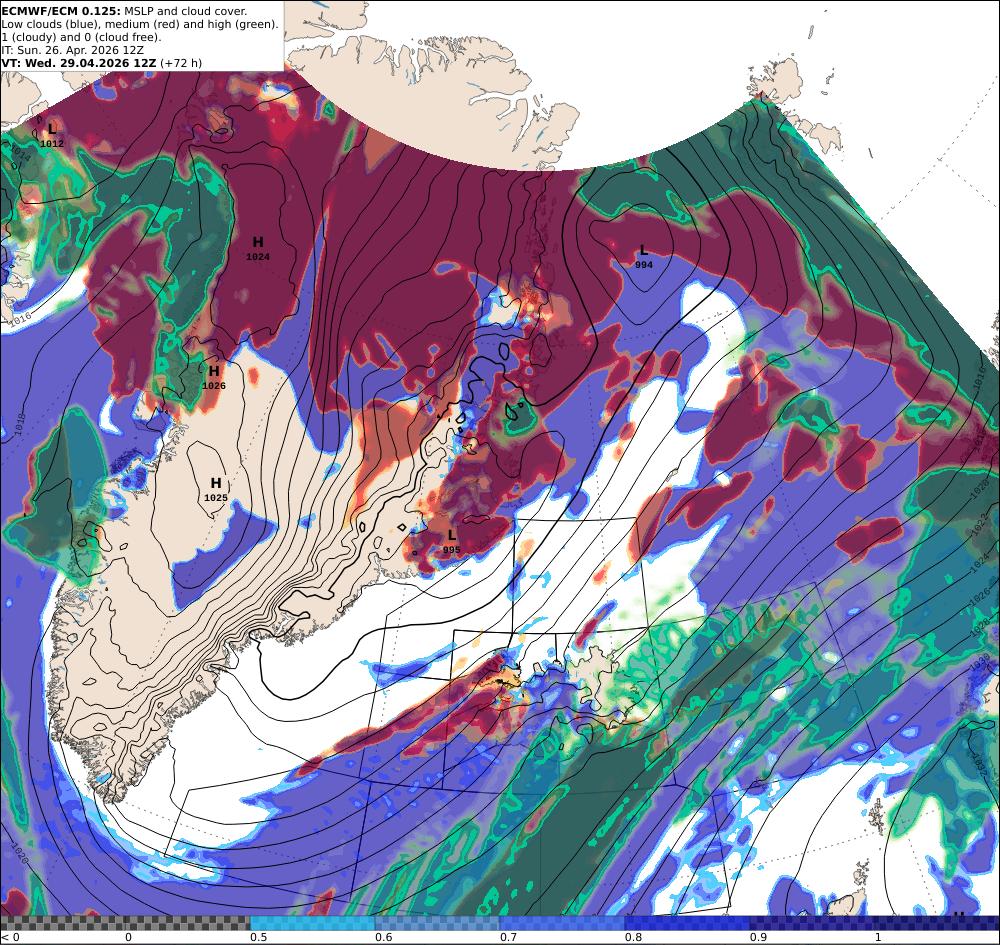Click the blue 0.7–0.8 colorbar segment

click(x=562, y=923)
